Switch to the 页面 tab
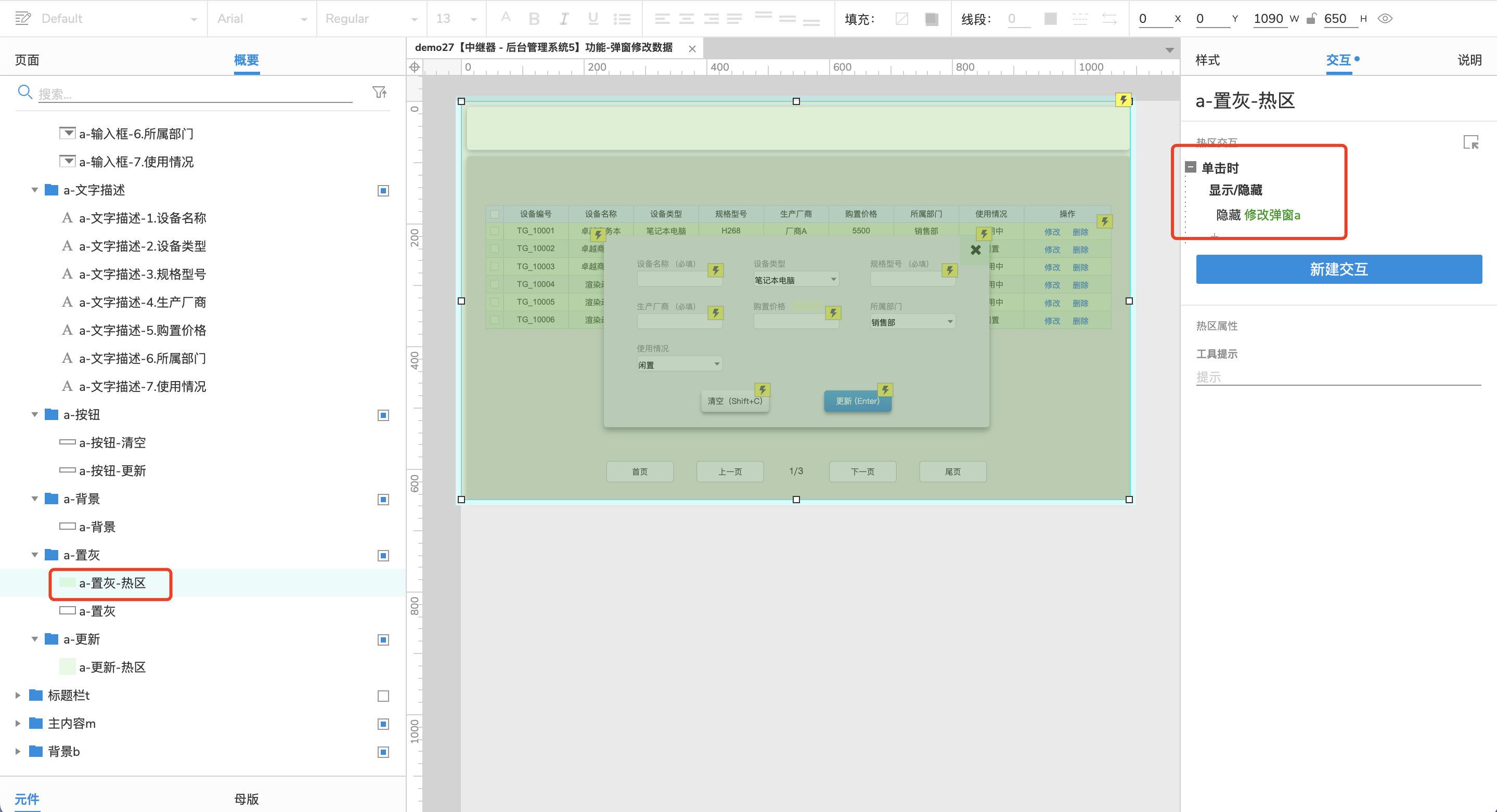Viewport: 1497px width, 812px height. (x=27, y=60)
